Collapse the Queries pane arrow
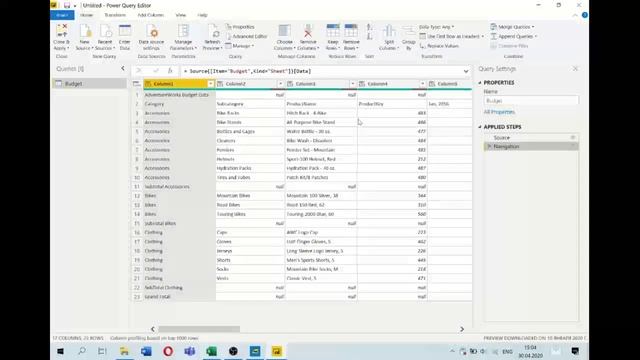 pyautogui.click(x=123, y=69)
